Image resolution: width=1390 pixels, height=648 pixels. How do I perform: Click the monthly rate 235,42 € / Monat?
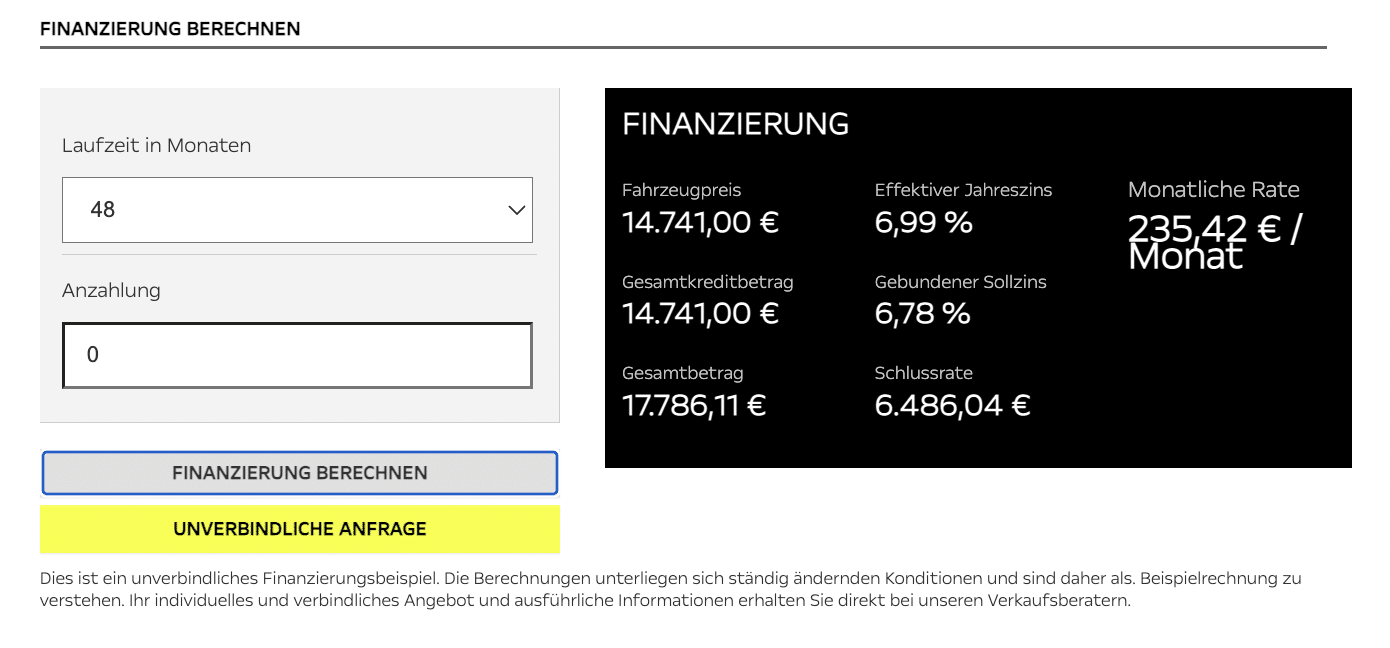click(1216, 242)
